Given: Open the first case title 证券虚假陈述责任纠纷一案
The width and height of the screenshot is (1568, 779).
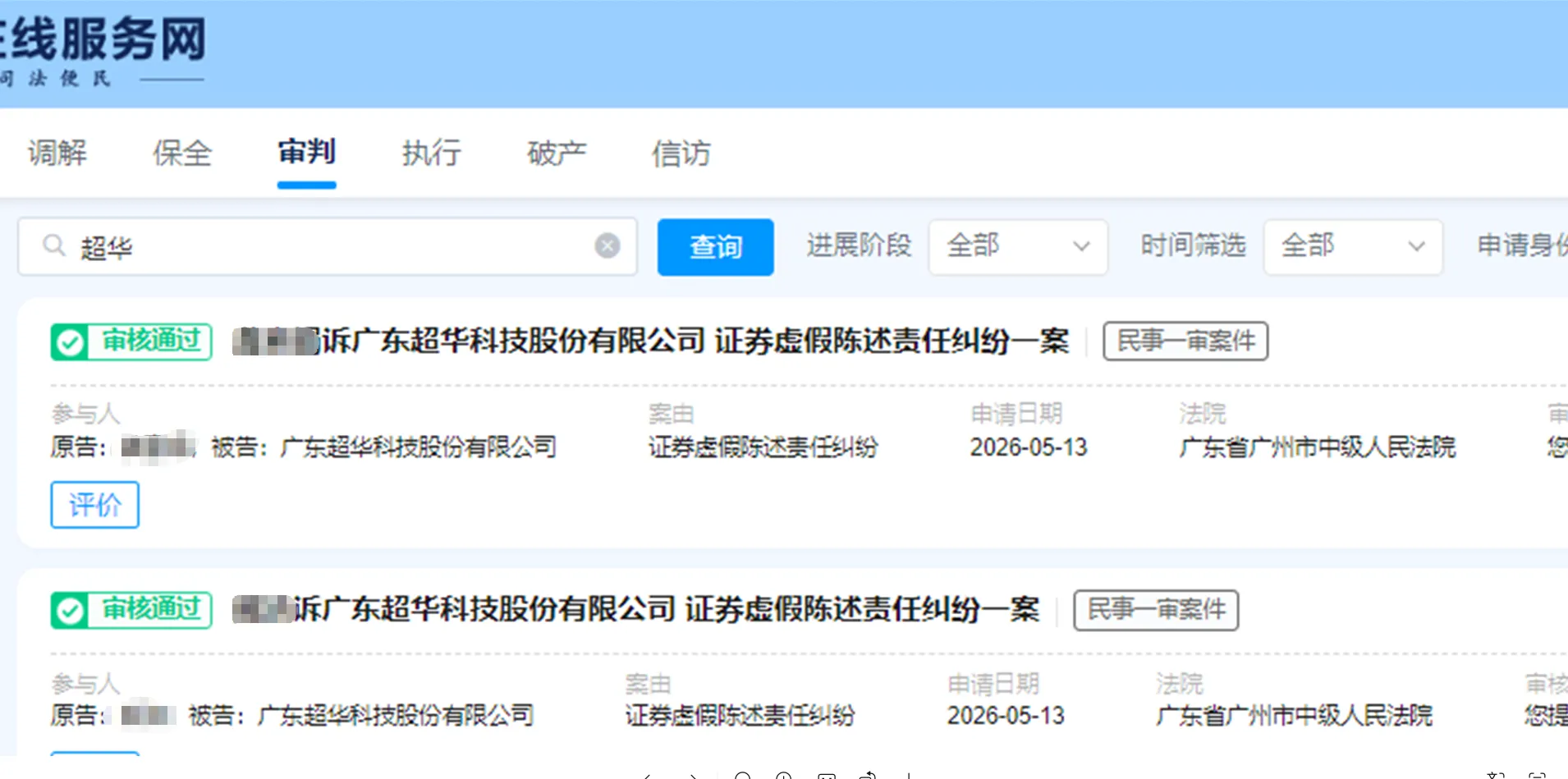Looking at the screenshot, I should tap(651, 341).
